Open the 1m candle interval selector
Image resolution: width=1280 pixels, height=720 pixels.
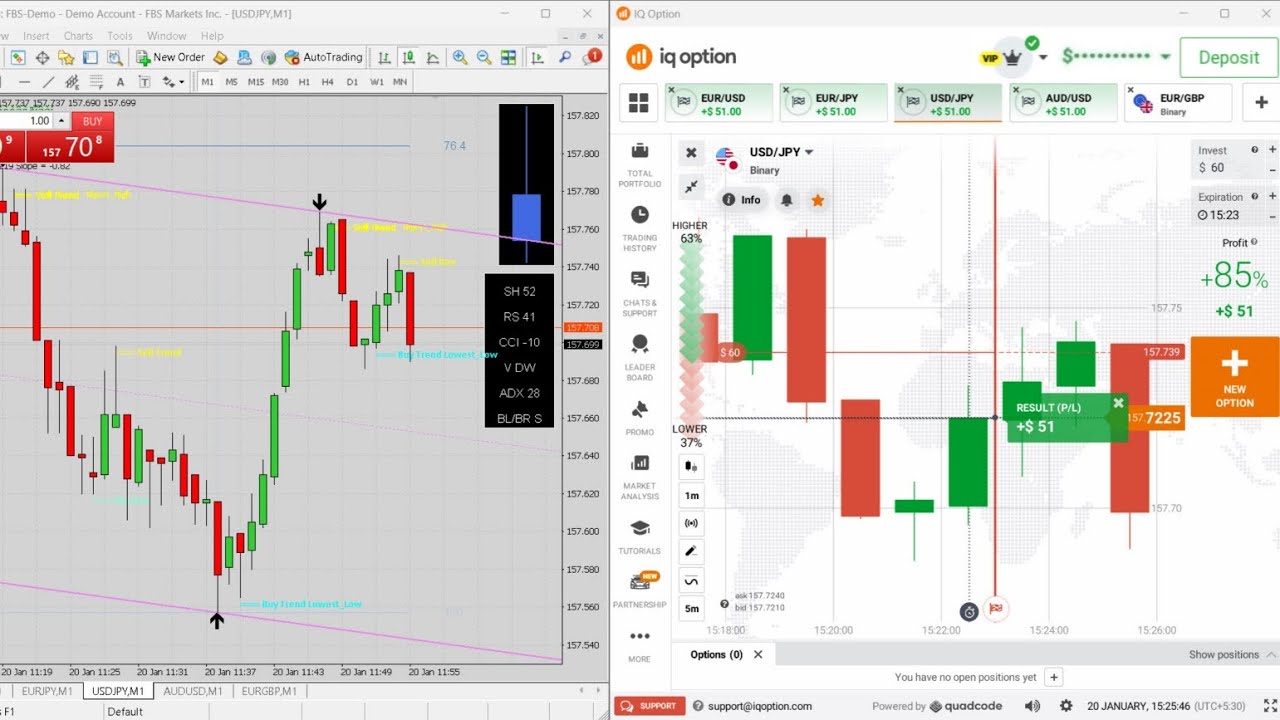(691, 495)
